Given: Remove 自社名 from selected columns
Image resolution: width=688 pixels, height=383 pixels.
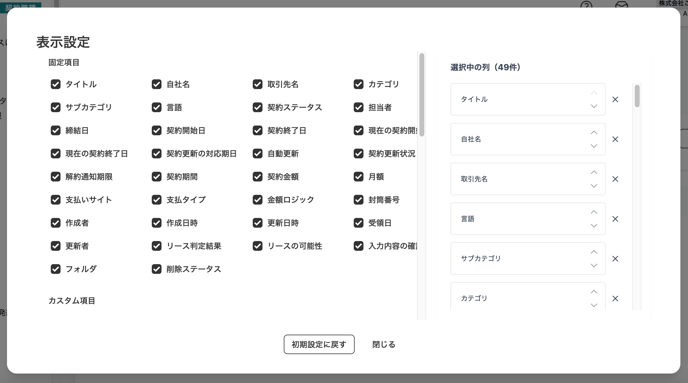Looking at the screenshot, I should (615, 140).
